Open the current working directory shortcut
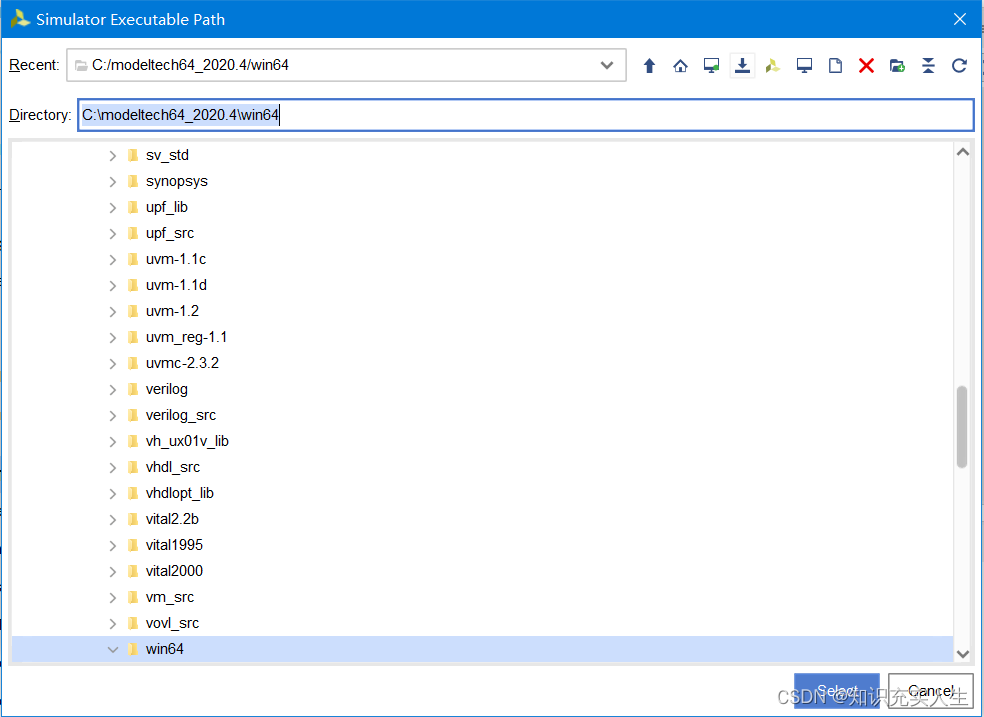The image size is (984, 717). point(711,66)
